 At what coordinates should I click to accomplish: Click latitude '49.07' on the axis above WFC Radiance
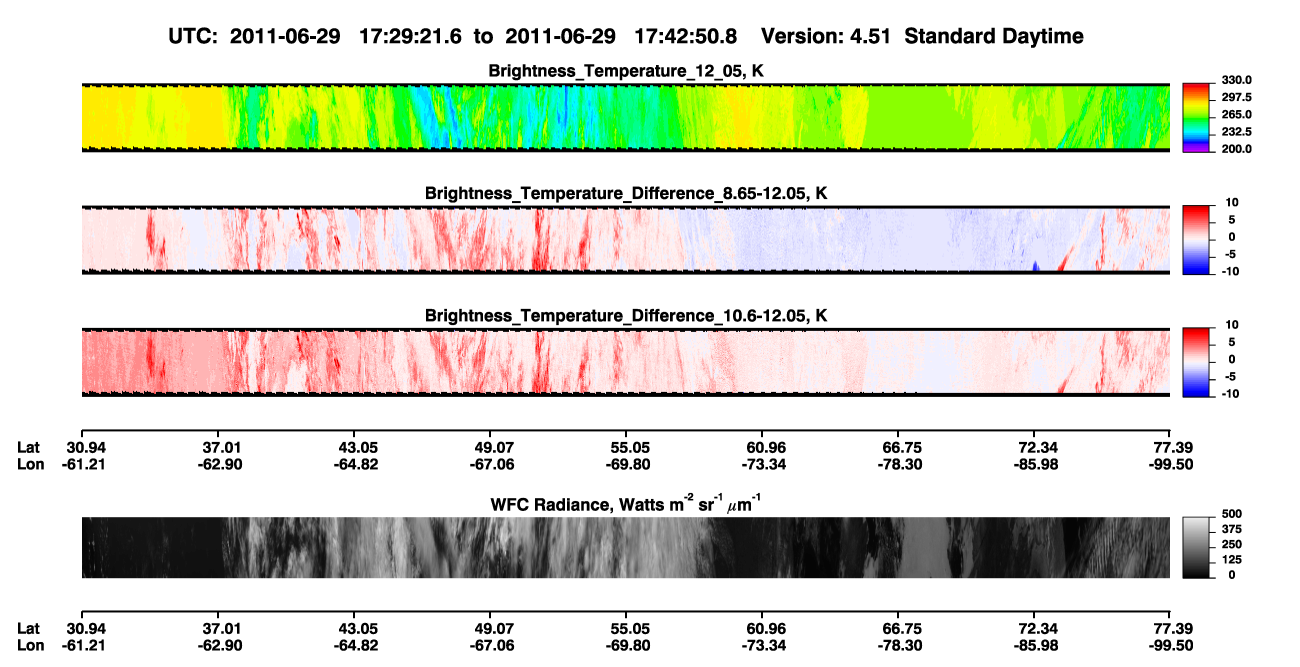[x=495, y=447]
